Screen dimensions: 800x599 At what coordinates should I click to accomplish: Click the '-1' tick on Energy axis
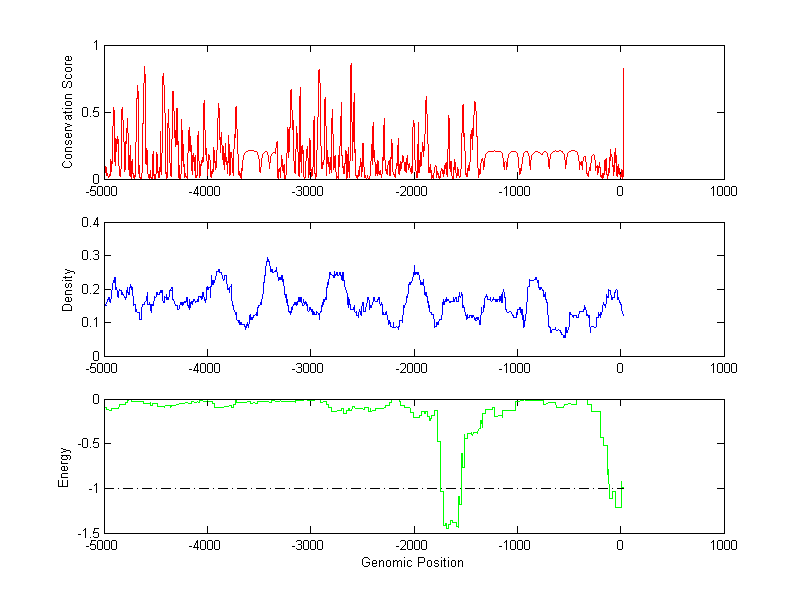click(91, 489)
